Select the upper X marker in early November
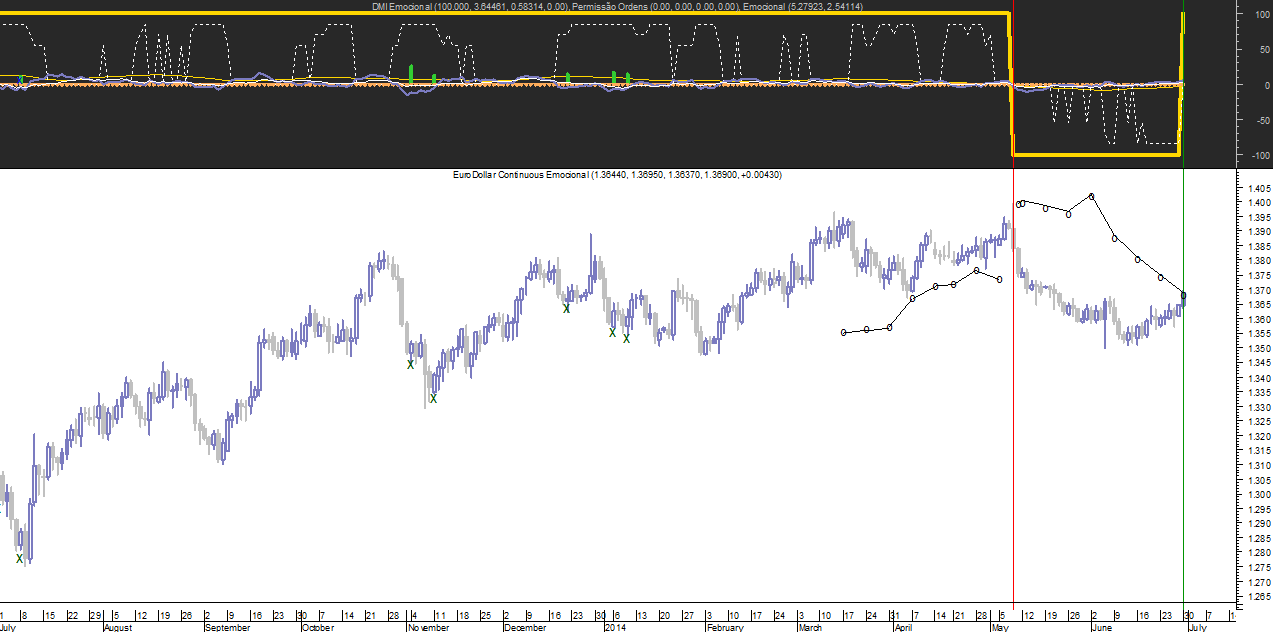The width and height of the screenshot is (1273, 632). point(410,364)
